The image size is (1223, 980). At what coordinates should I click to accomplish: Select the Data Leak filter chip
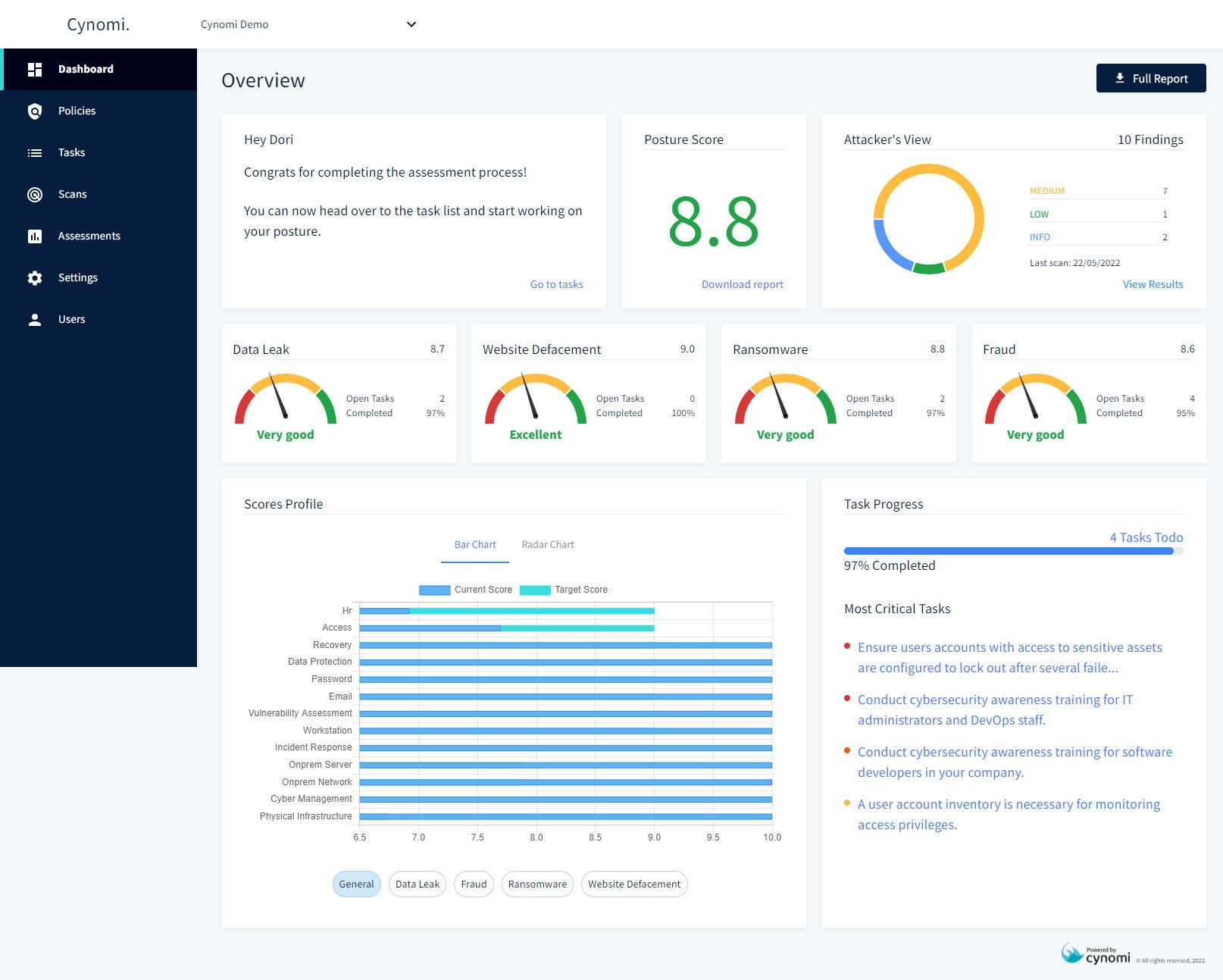click(x=418, y=885)
